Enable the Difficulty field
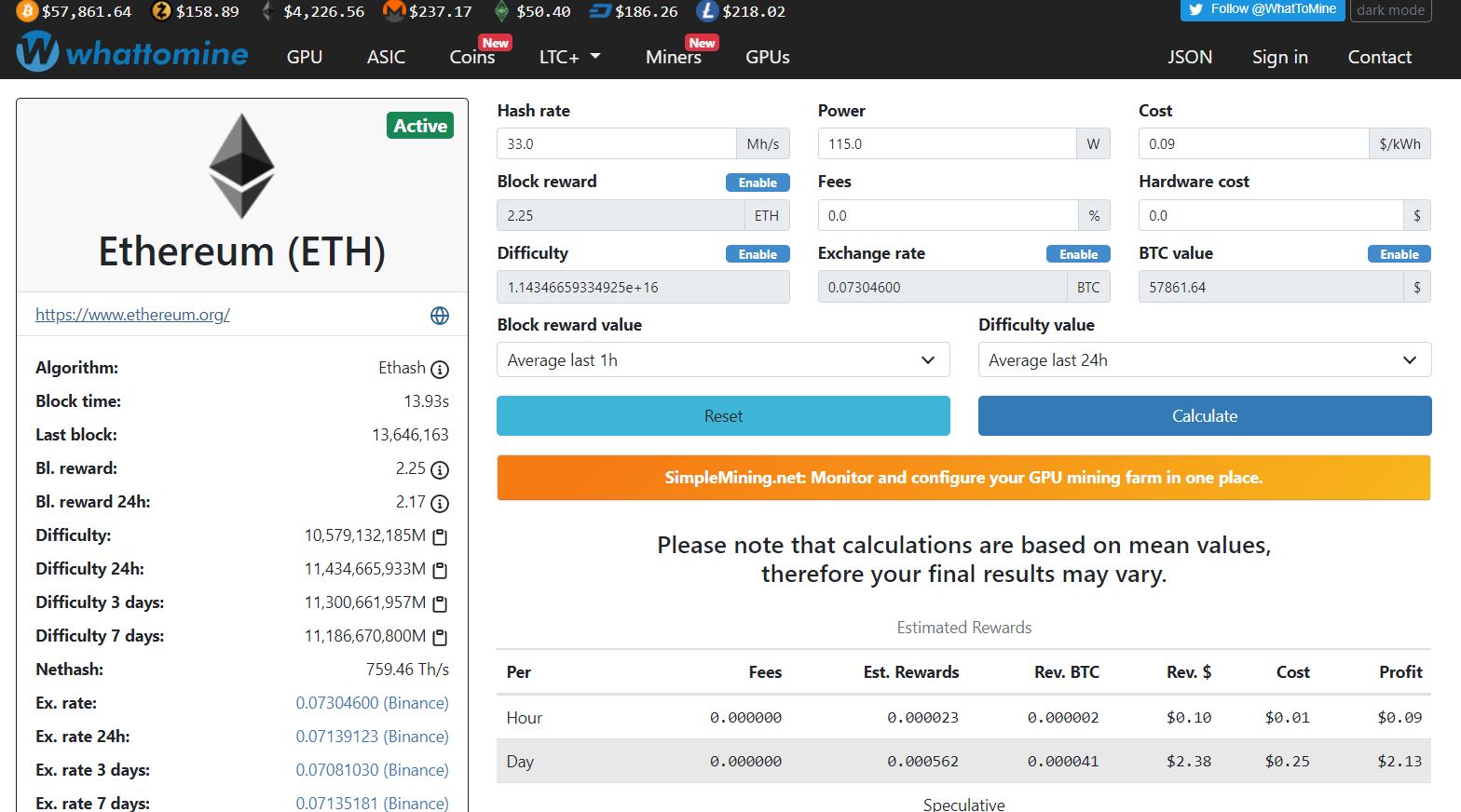This screenshot has height=812, width=1461. [758, 254]
